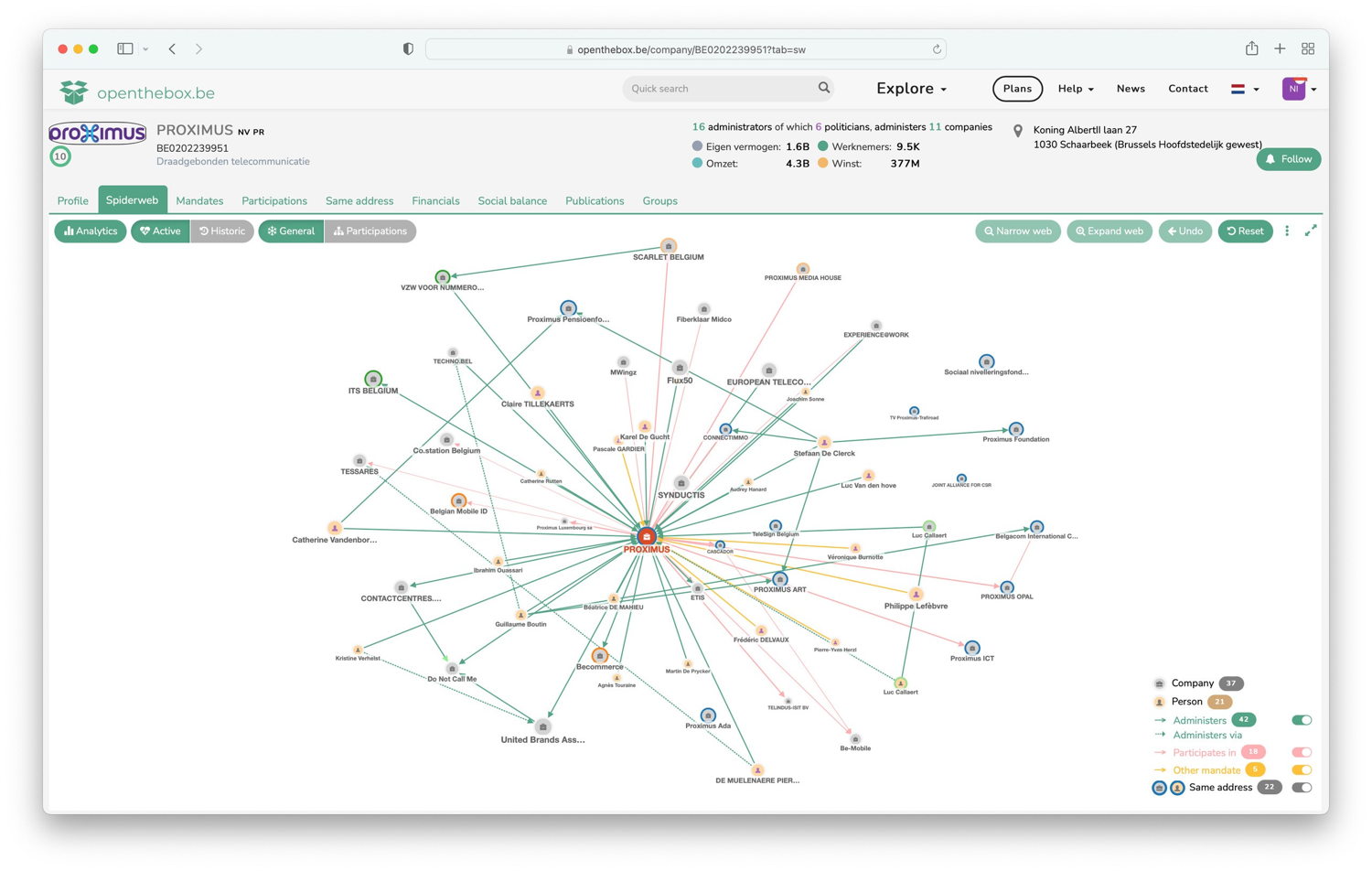Viewport: 1372px width, 871px height.
Task: Toggle Other mandate links switch
Action: [x=1302, y=769]
